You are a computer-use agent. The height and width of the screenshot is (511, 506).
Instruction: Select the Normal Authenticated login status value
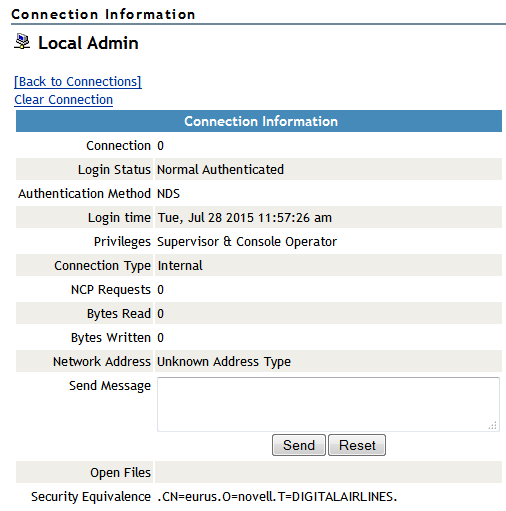pos(220,170)
